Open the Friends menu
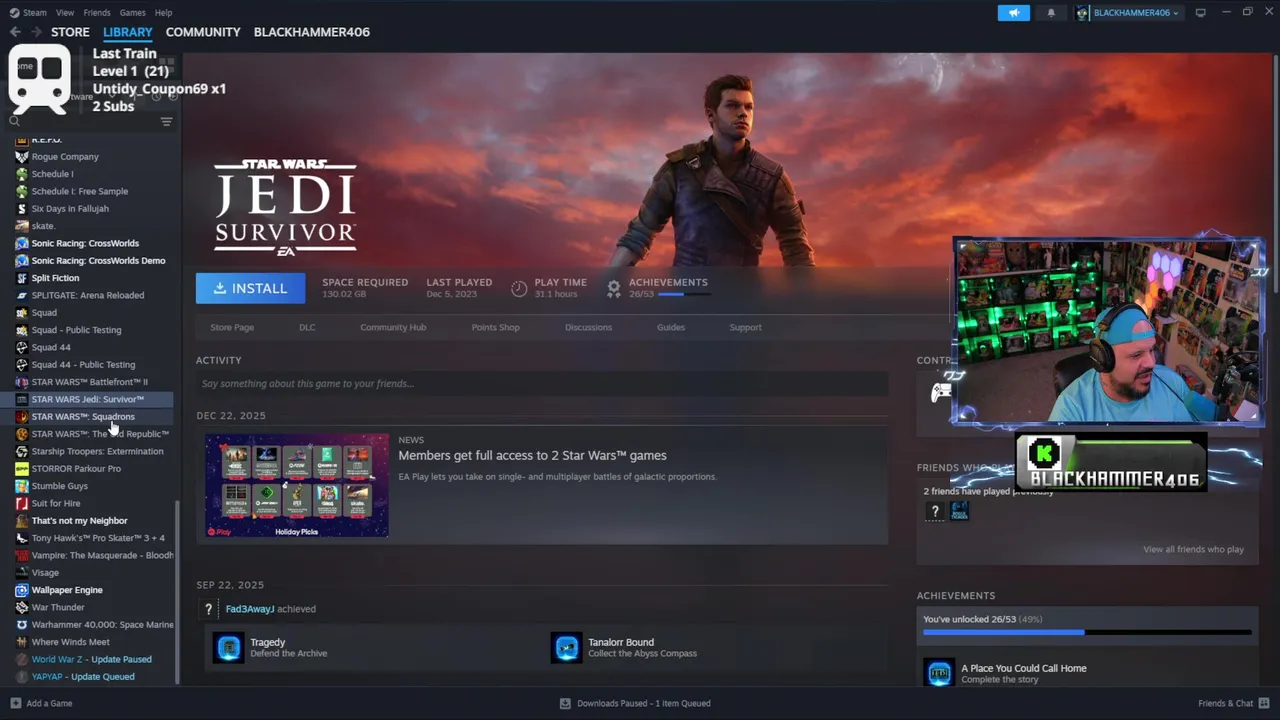 point(97,13)
